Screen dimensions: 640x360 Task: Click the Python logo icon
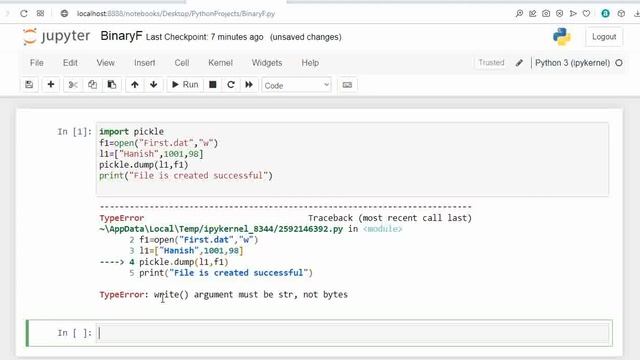562,37
